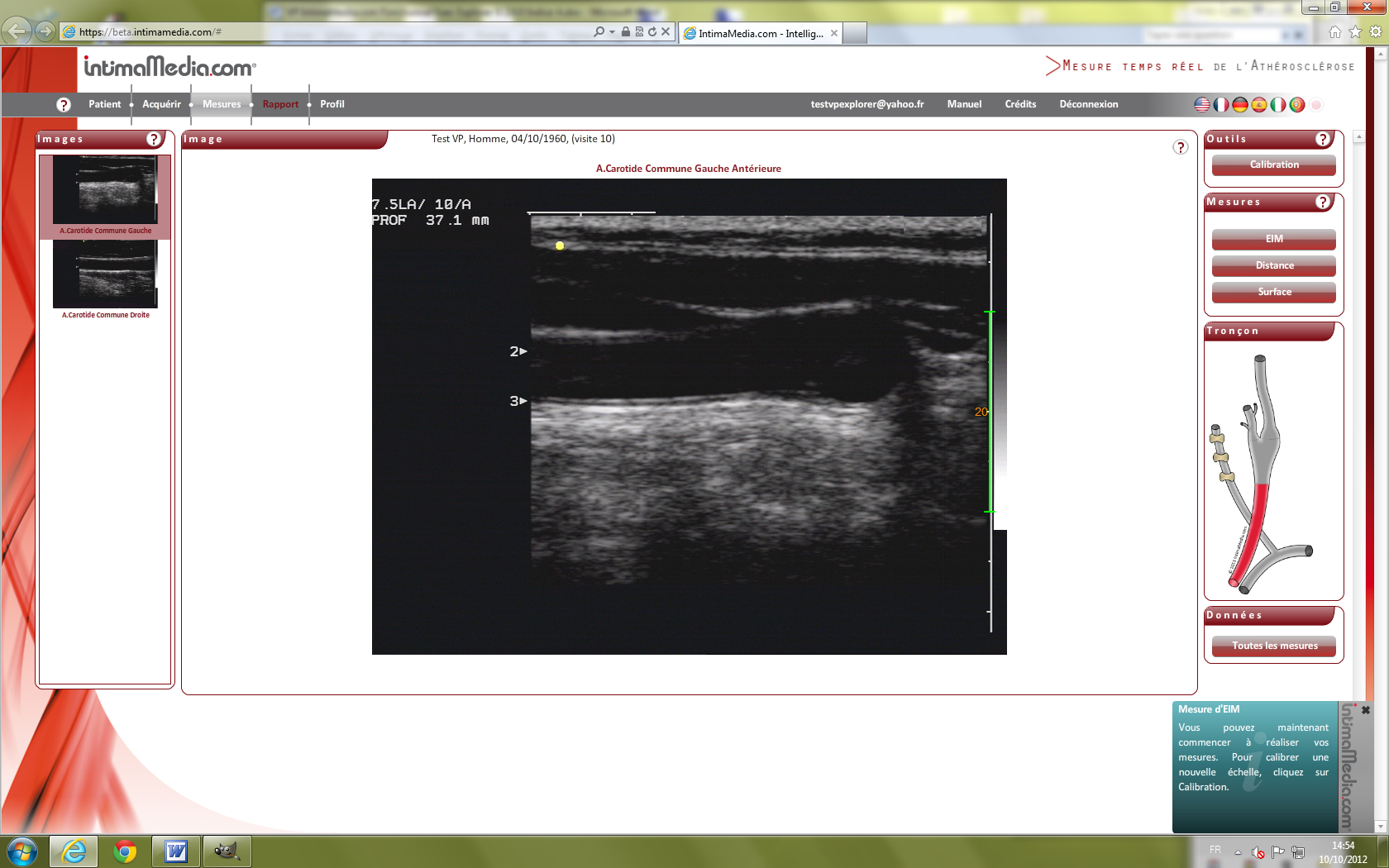Click the Mesures panel help icon
The height and width of the screenshot is (868, 1389).
[1323, 202]
